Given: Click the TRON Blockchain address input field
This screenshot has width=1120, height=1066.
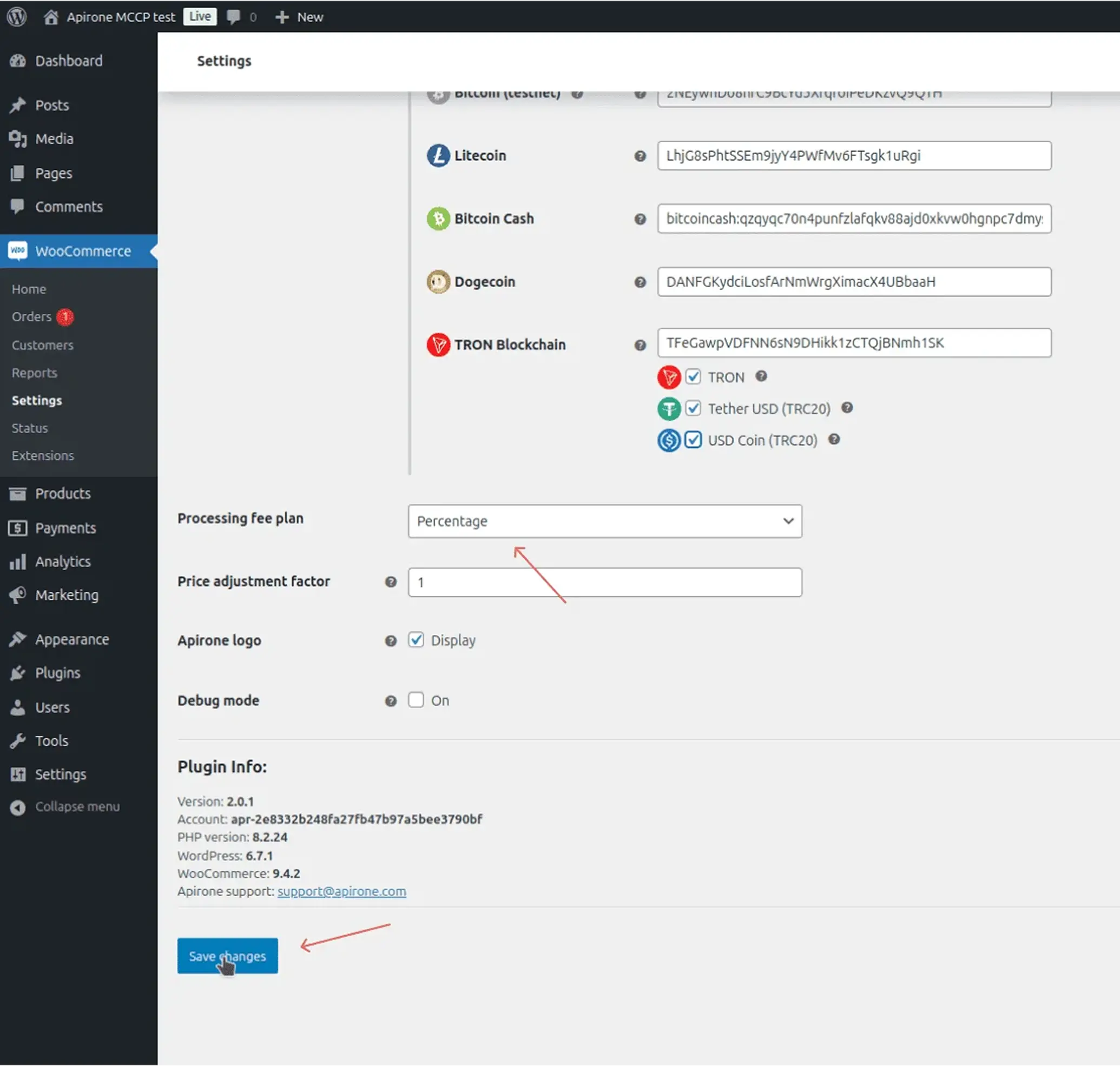Looking at the screenshot, I should 854,343.
